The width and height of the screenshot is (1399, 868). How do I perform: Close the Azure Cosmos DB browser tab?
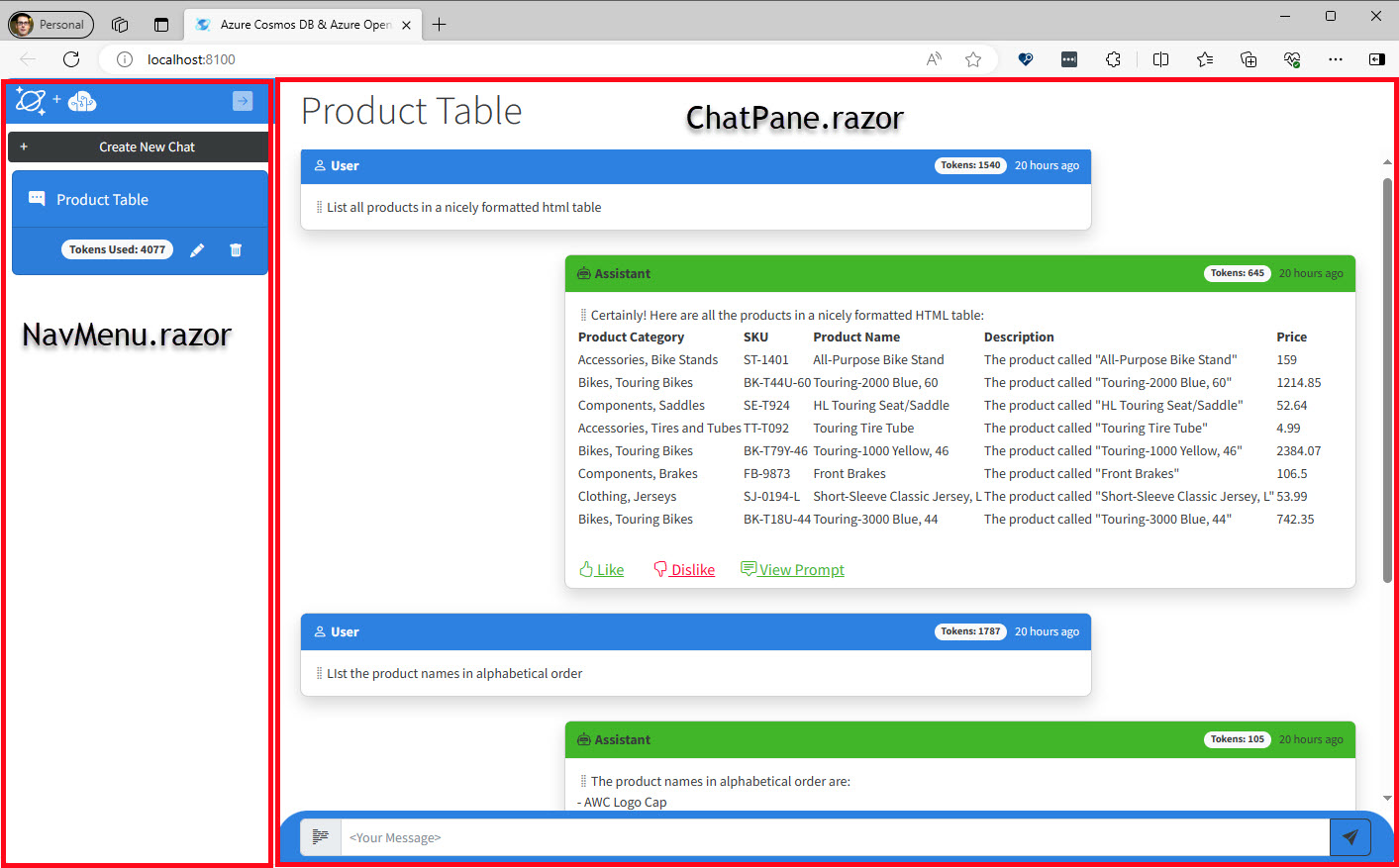[x=406, y=25]
